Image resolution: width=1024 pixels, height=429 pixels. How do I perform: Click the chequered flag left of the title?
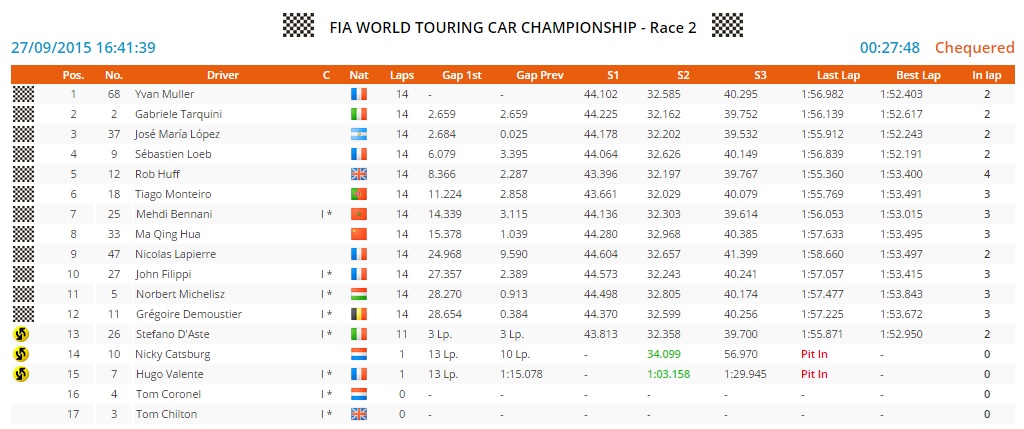pyautogui.click(x=298, y=25)
